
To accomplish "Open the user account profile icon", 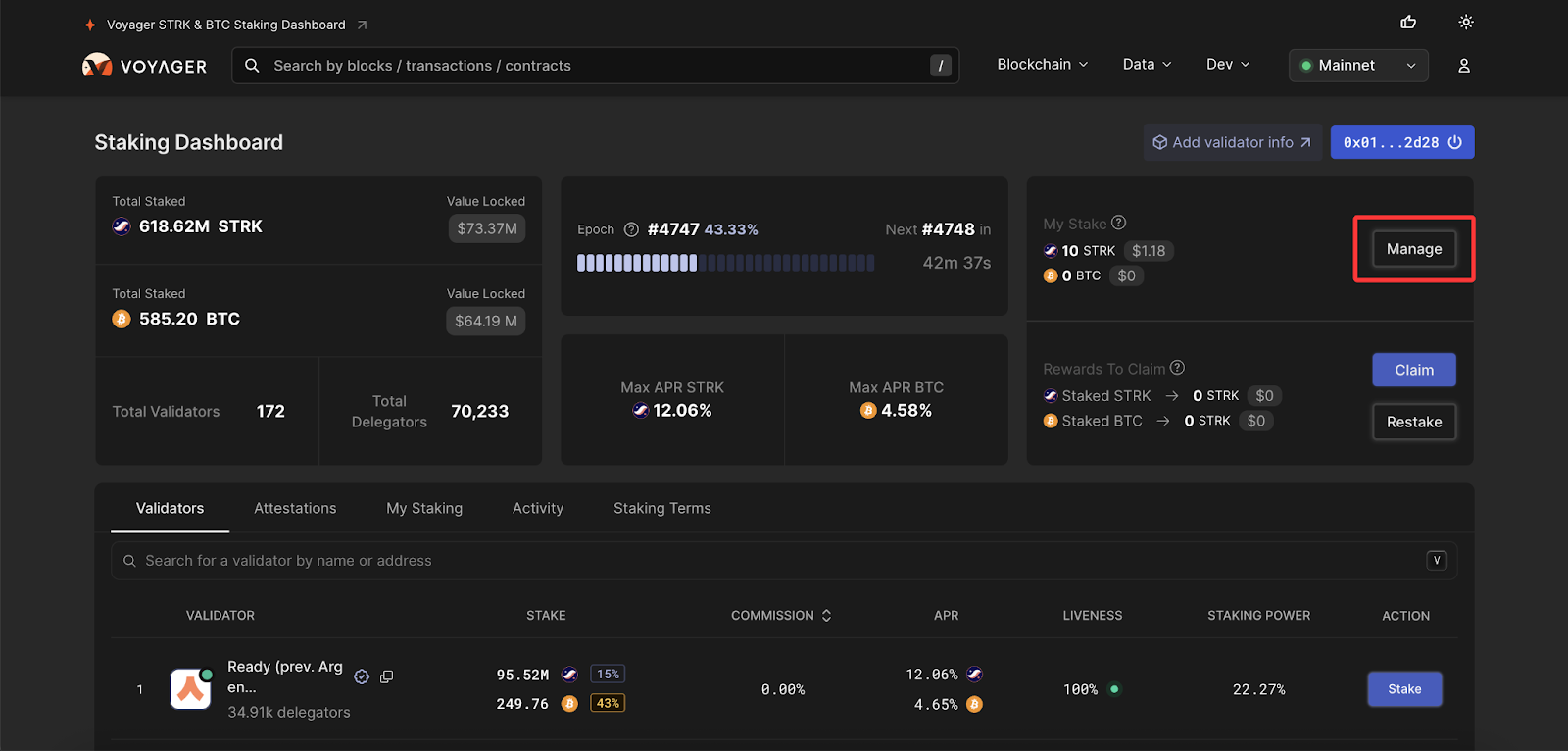I will 1464,66.
